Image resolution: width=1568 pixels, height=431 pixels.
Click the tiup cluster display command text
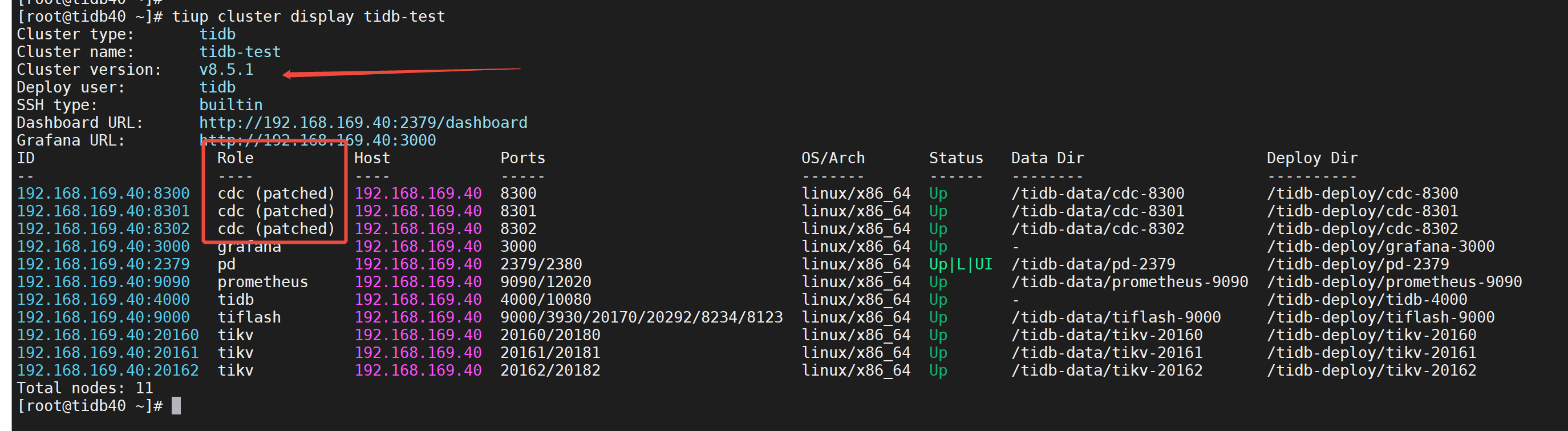click(x=308, y=17)
